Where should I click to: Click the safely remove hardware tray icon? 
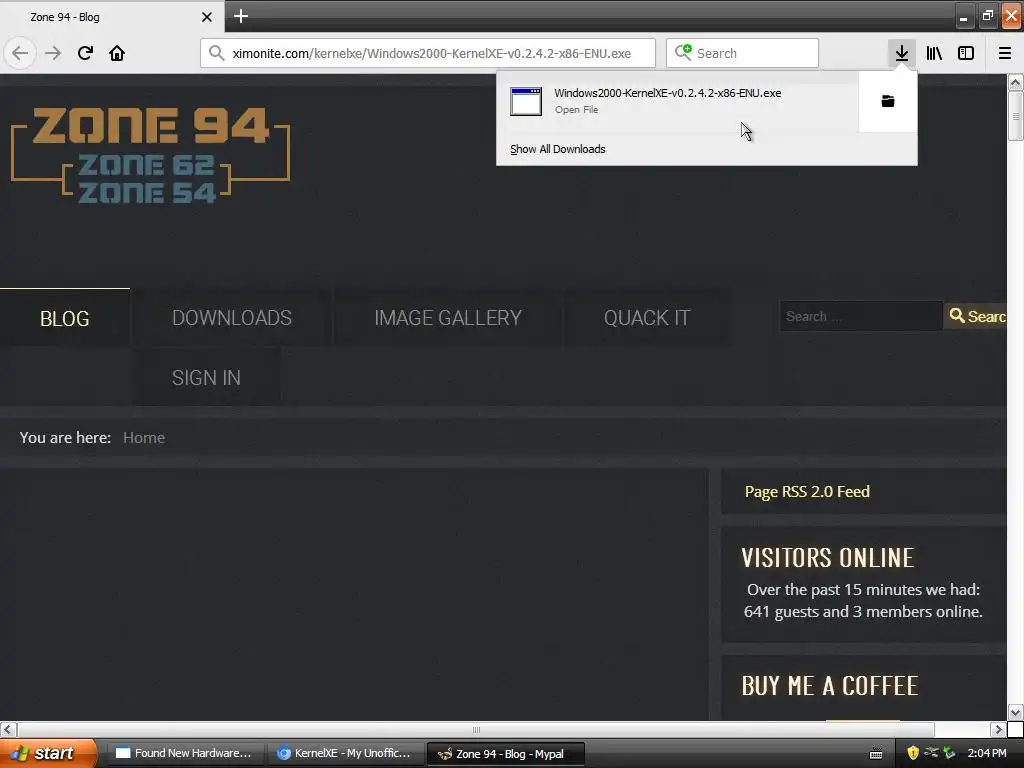949,753
